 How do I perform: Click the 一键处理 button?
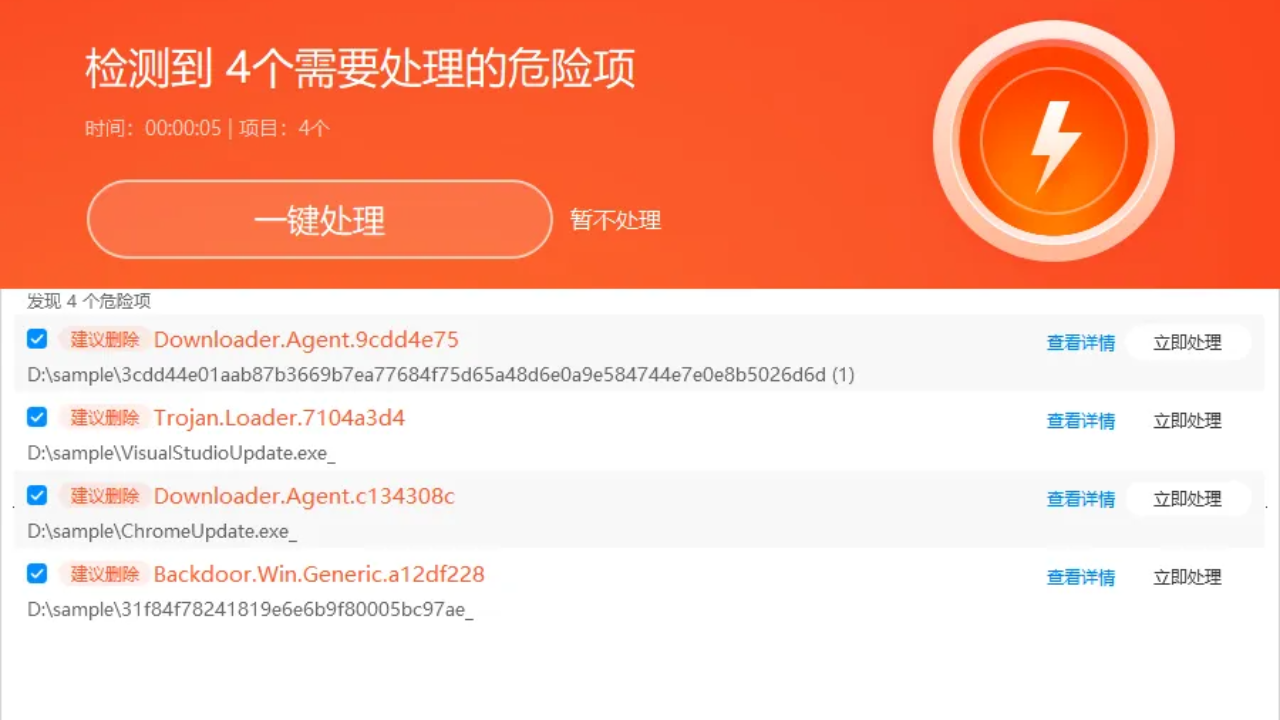pos(320,220)
